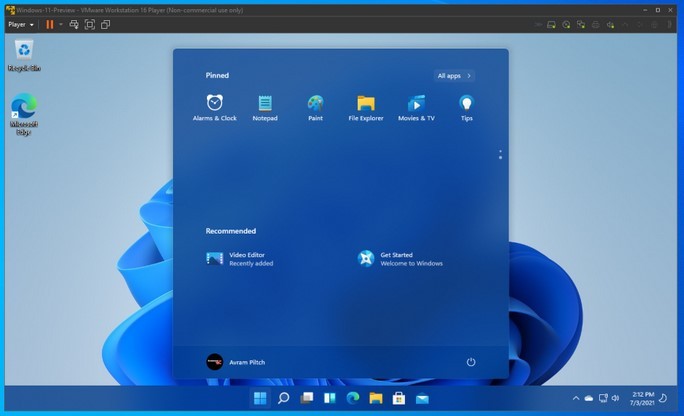The image size is (684, 416).
Task: Open the Player menu in VMware
Action: [21, 25]
